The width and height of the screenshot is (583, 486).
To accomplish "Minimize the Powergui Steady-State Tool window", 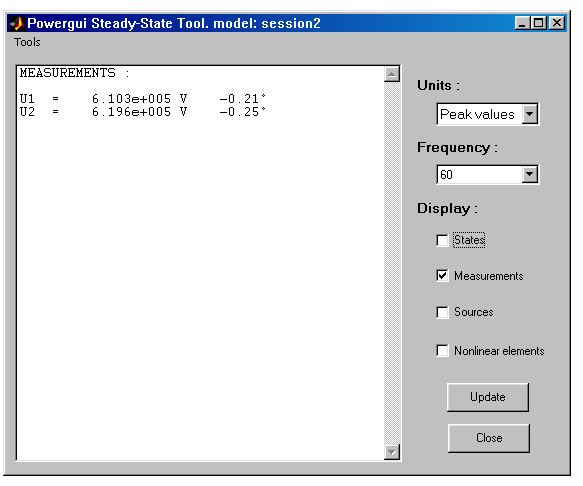I will tap(522, 23).
